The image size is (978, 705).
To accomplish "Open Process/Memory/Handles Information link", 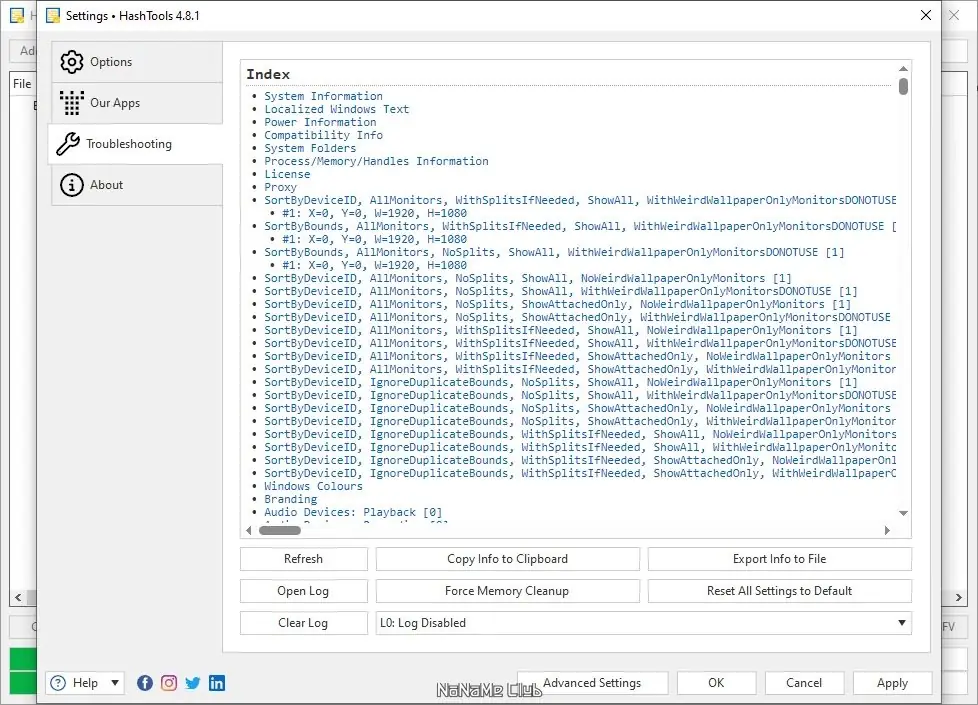I will point(376,162).
